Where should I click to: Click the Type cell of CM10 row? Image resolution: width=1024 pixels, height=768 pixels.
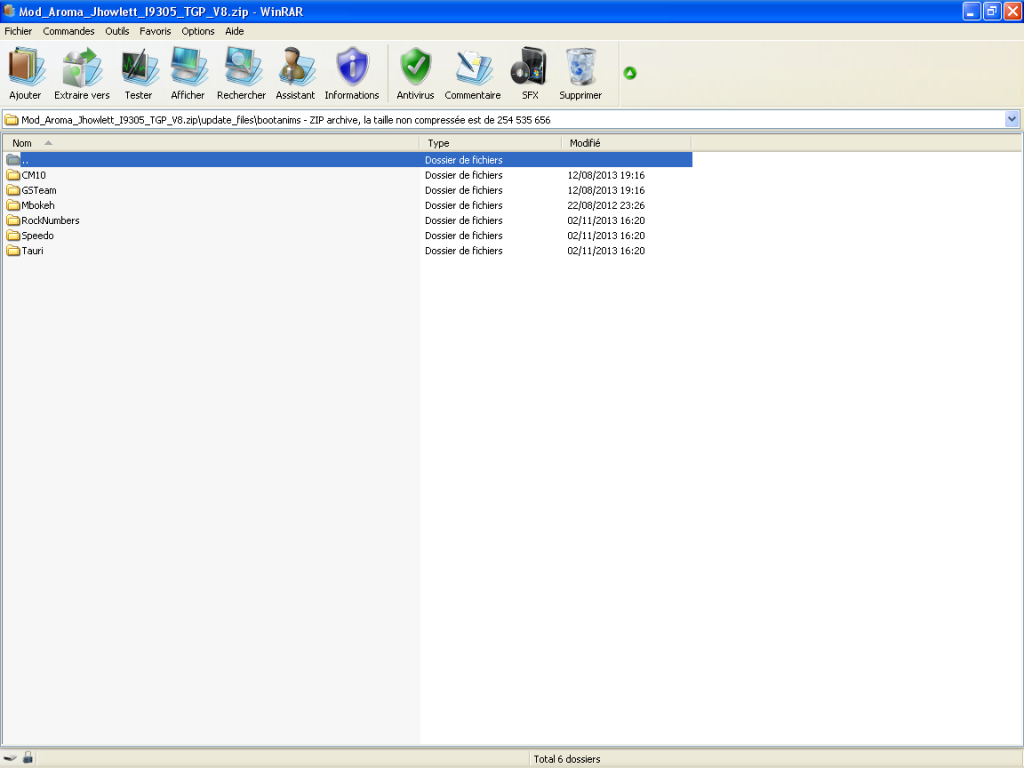464,175
